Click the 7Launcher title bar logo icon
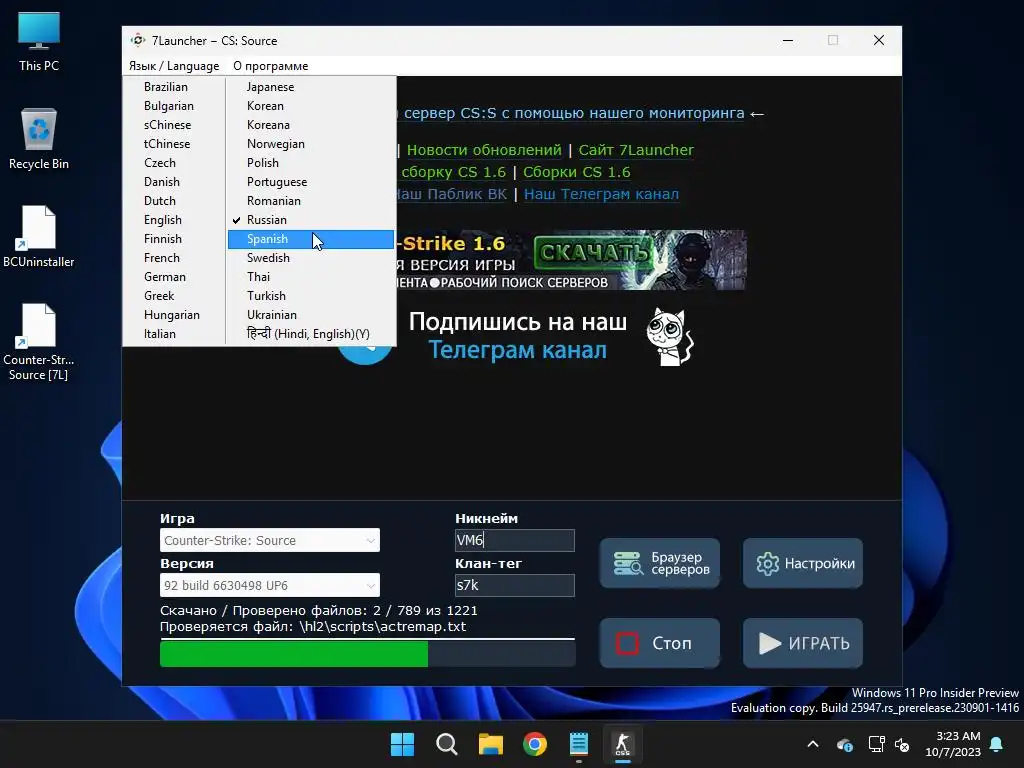This screenshot has width=1024, height=768. pyautogui.click(x=138, y=40)
